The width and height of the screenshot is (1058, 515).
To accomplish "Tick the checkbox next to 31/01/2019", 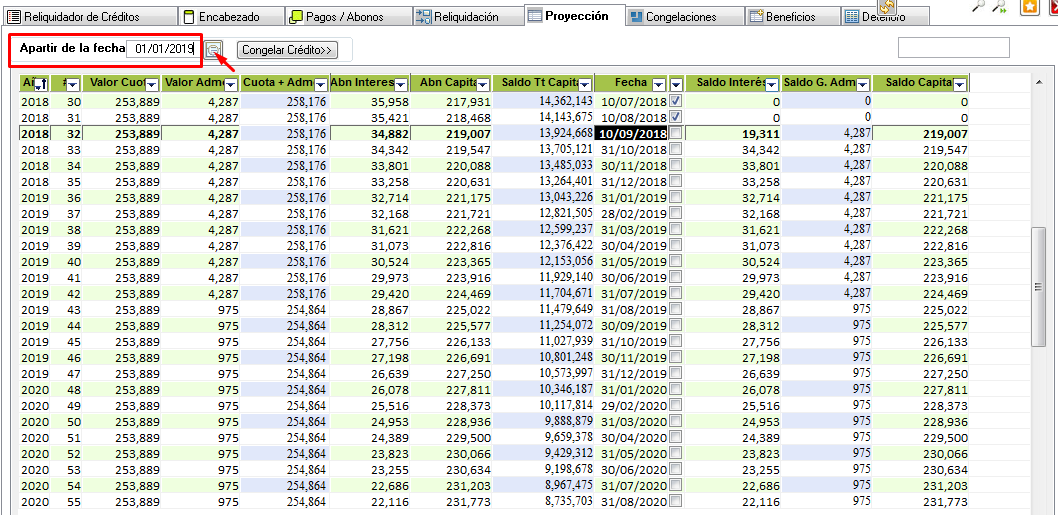I will pos(676,197).
